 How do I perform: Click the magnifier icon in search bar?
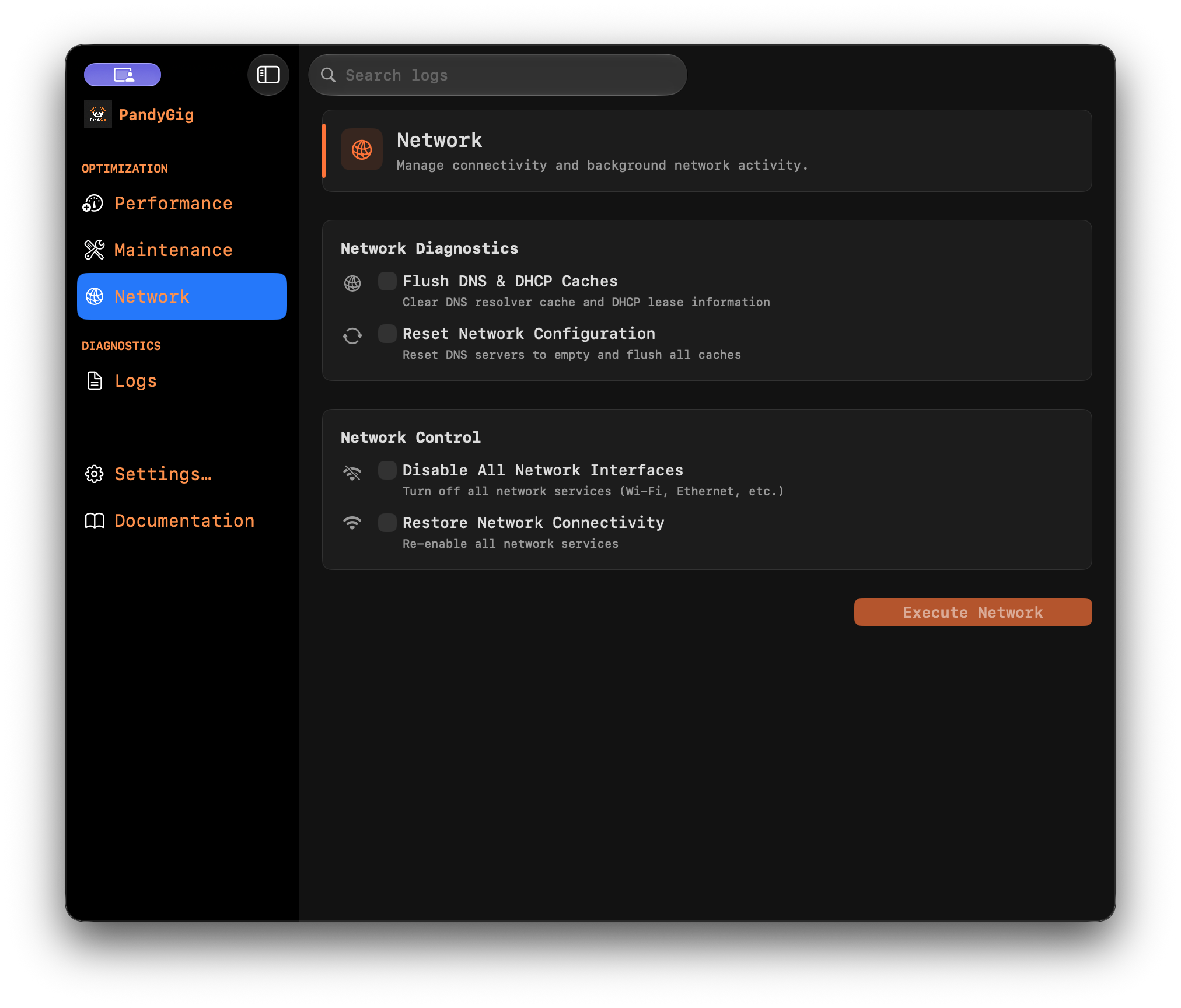pyautogui.click(x=329, y=75)
